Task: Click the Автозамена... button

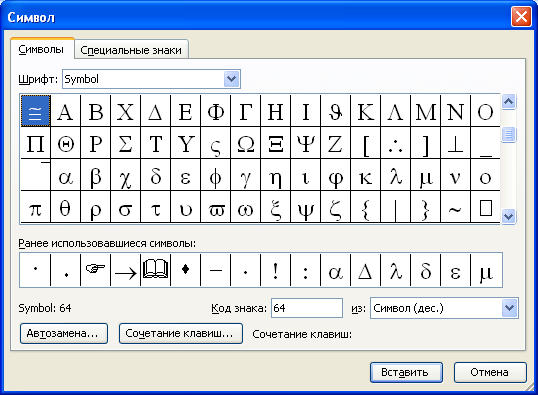Action: [x=64, y=333]
